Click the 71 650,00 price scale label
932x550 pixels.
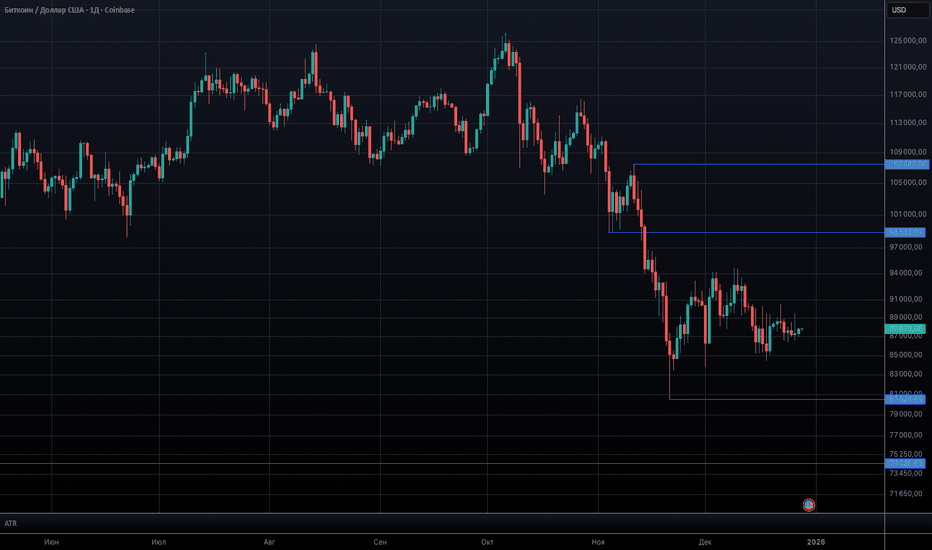908,494
